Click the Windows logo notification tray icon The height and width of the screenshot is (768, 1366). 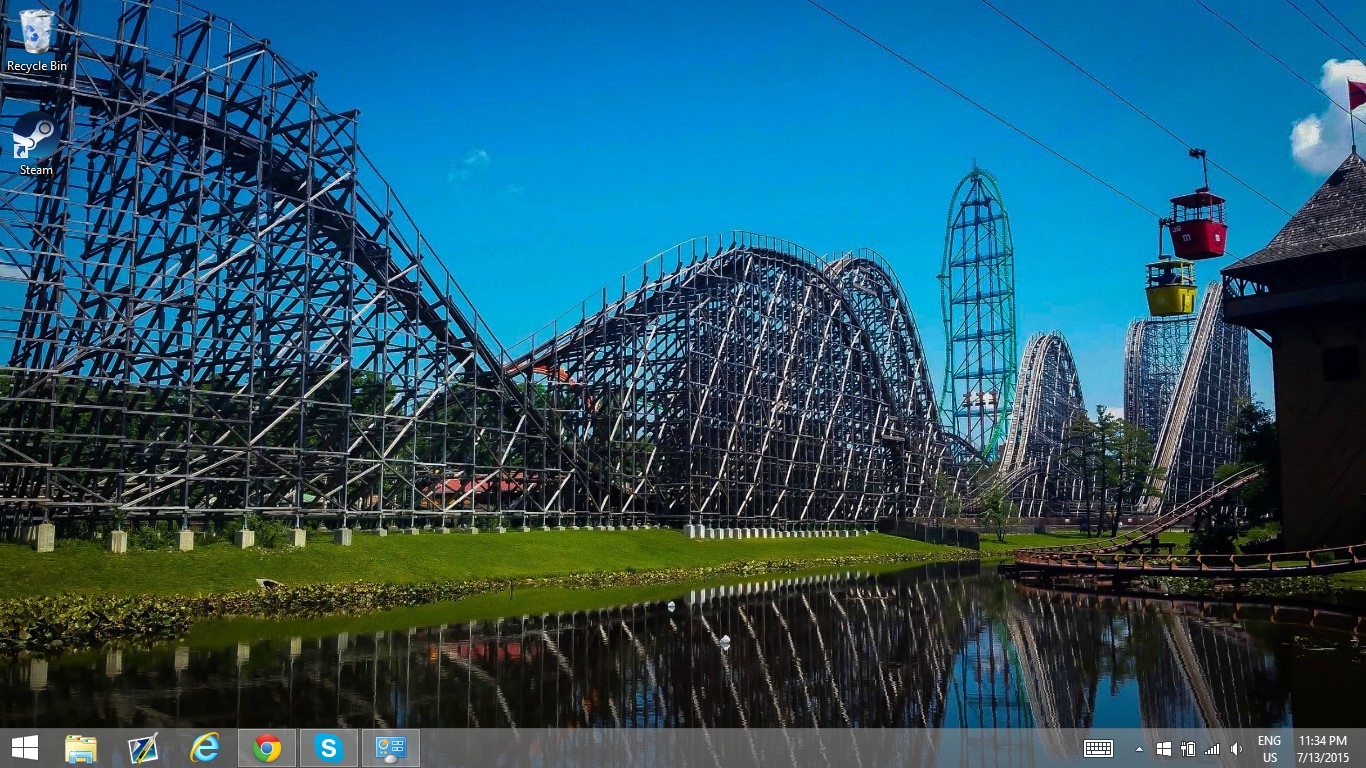pos(1163,749)
